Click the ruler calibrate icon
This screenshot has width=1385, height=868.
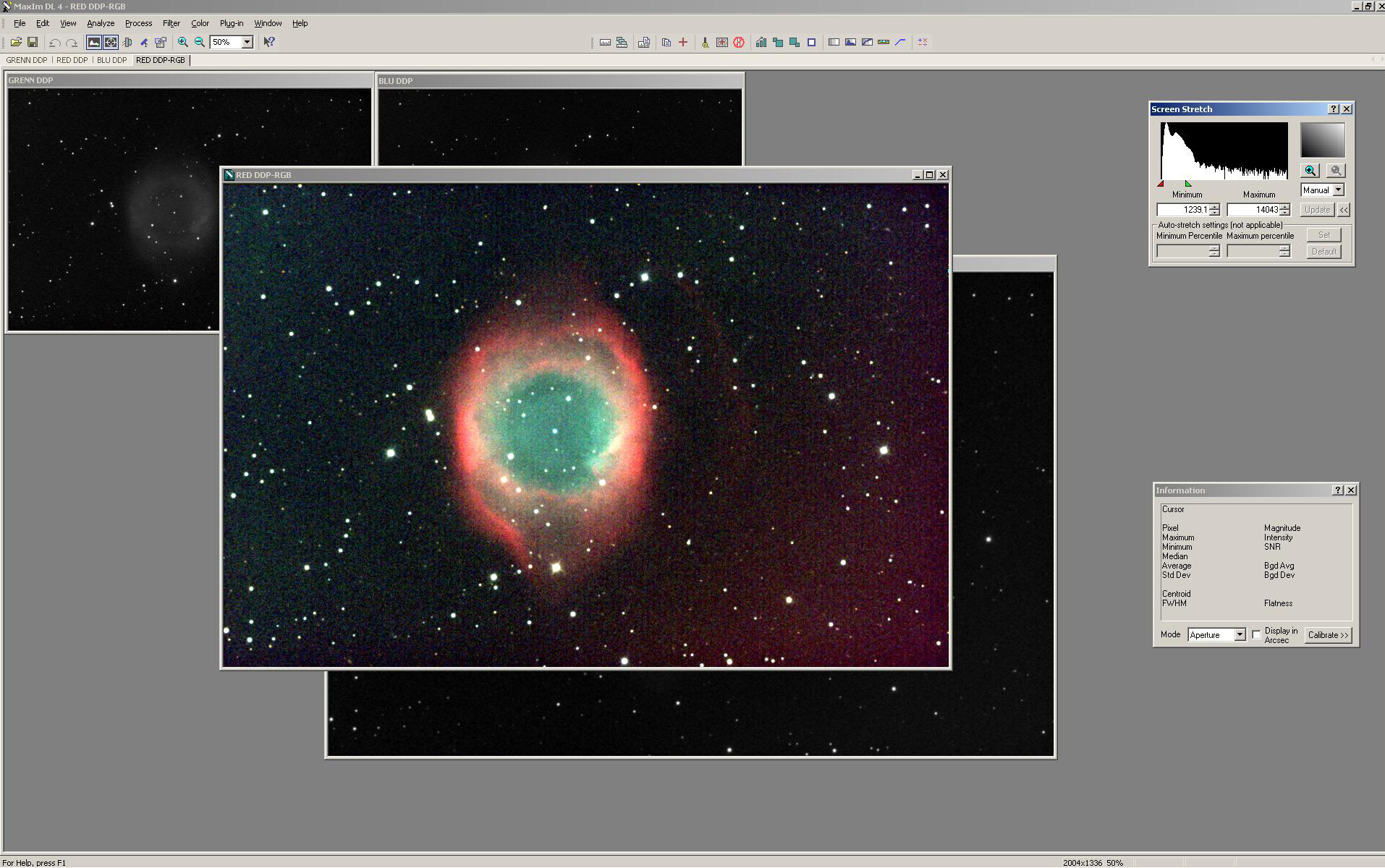click(x=605, y=42)
